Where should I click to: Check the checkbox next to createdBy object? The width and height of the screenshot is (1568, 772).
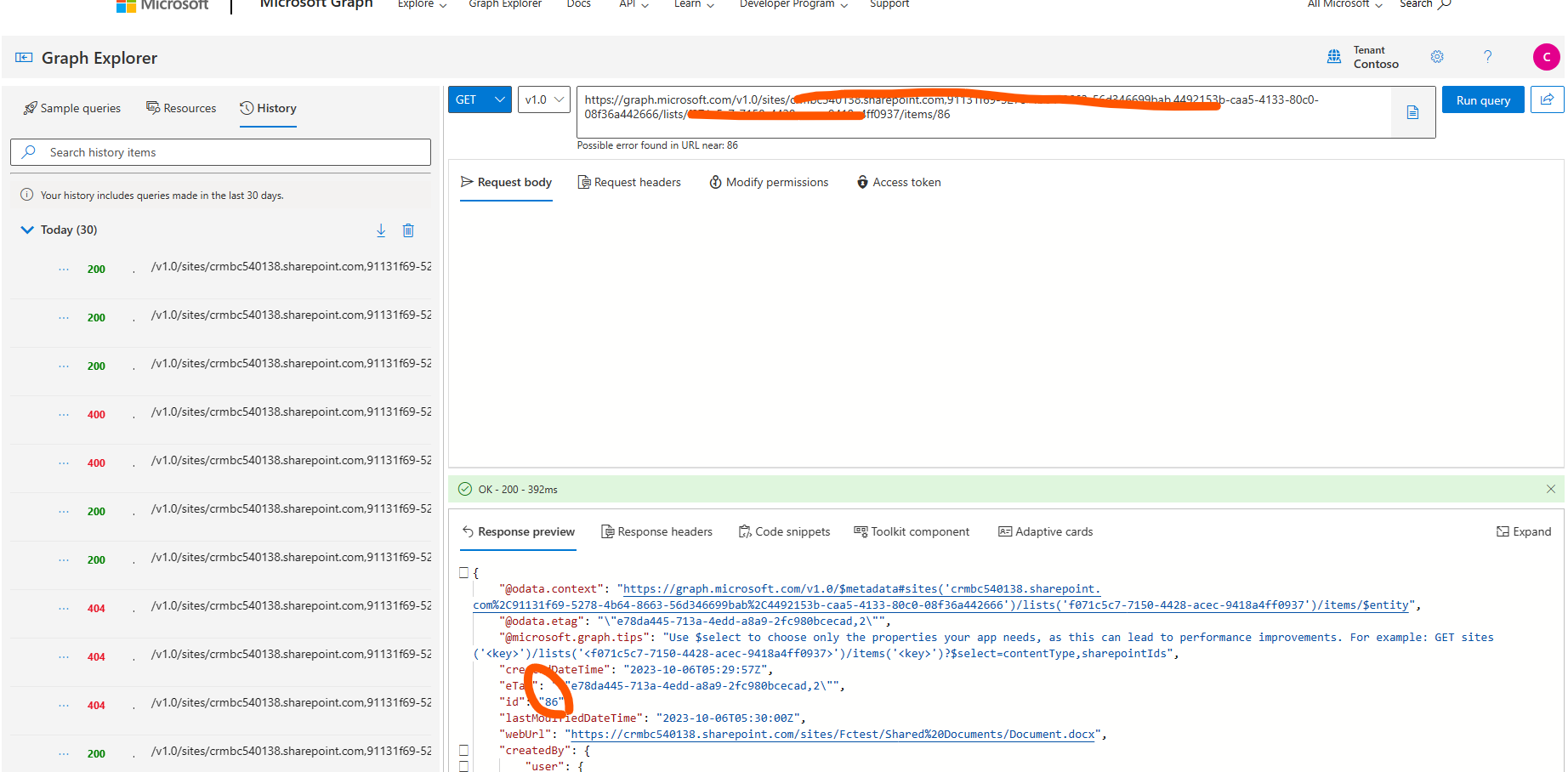pyautogui.click(x=463, y=750)
